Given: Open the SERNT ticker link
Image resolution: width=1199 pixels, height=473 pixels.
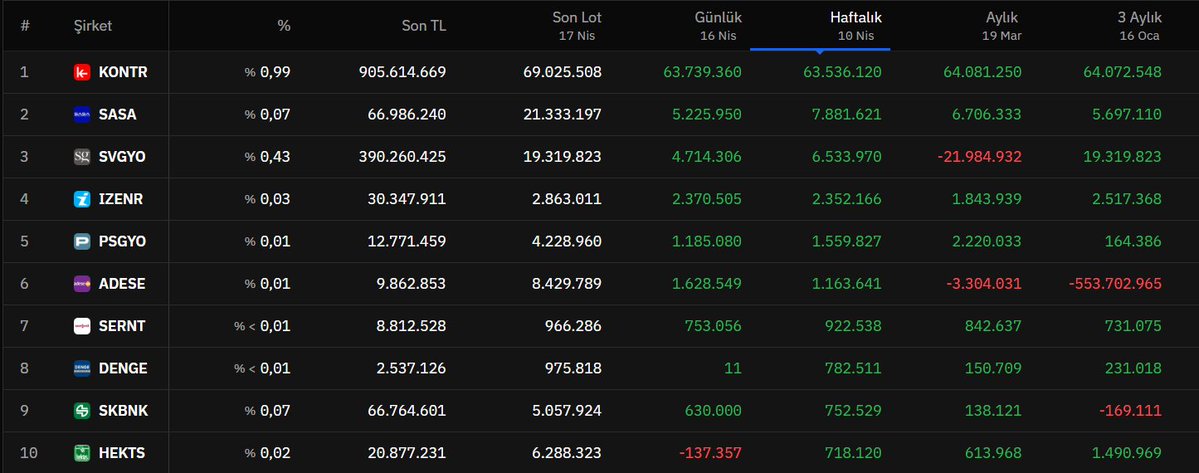Looking at the screenshot, I should pos(122,326).
